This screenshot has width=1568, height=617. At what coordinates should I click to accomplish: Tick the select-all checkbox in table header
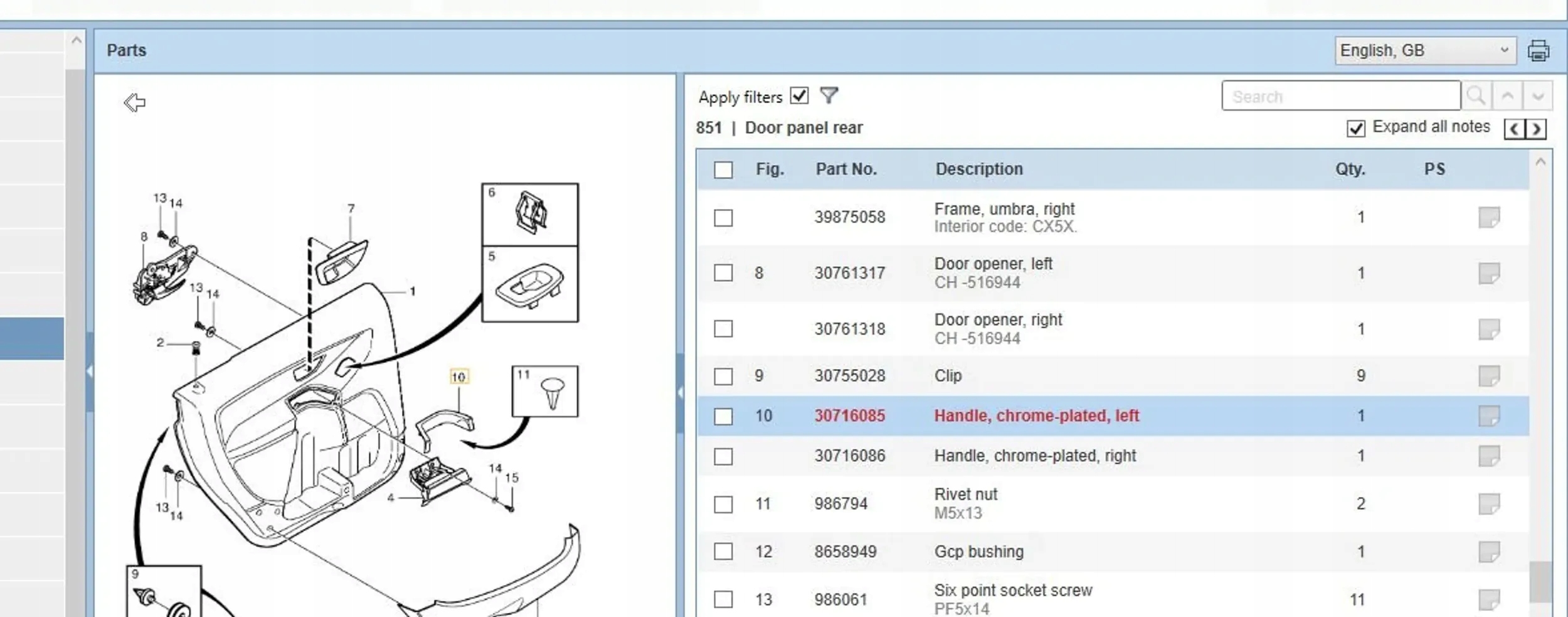click(x=723, y=169)
